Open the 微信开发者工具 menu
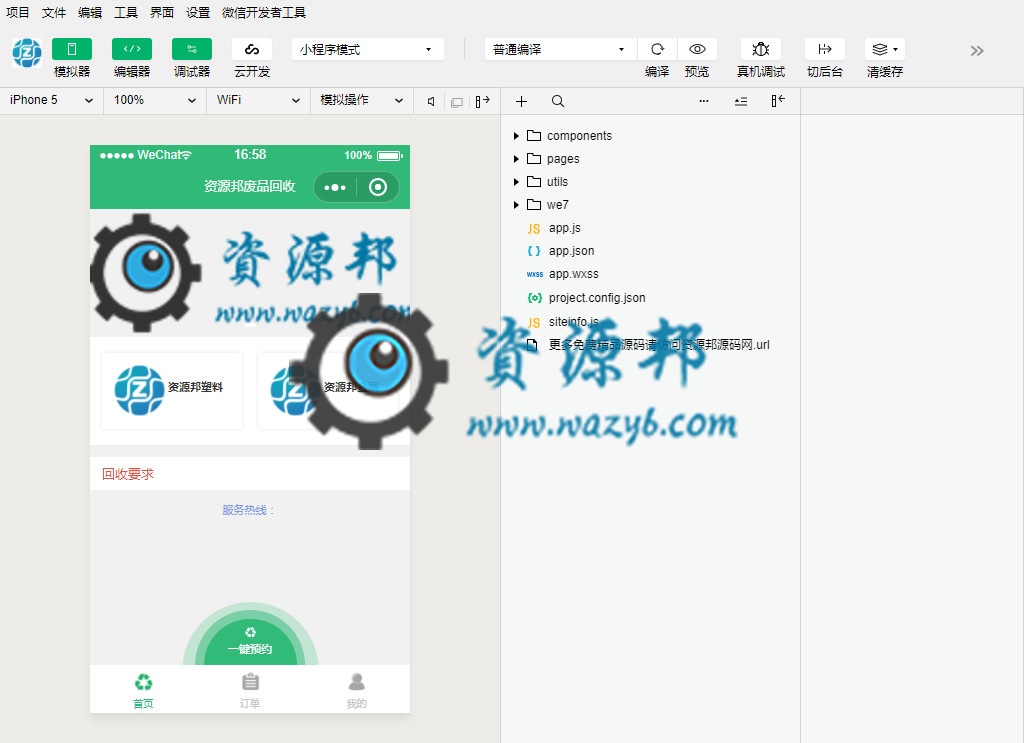Viewport: 1024px width, 743px height. coord(264,12)
